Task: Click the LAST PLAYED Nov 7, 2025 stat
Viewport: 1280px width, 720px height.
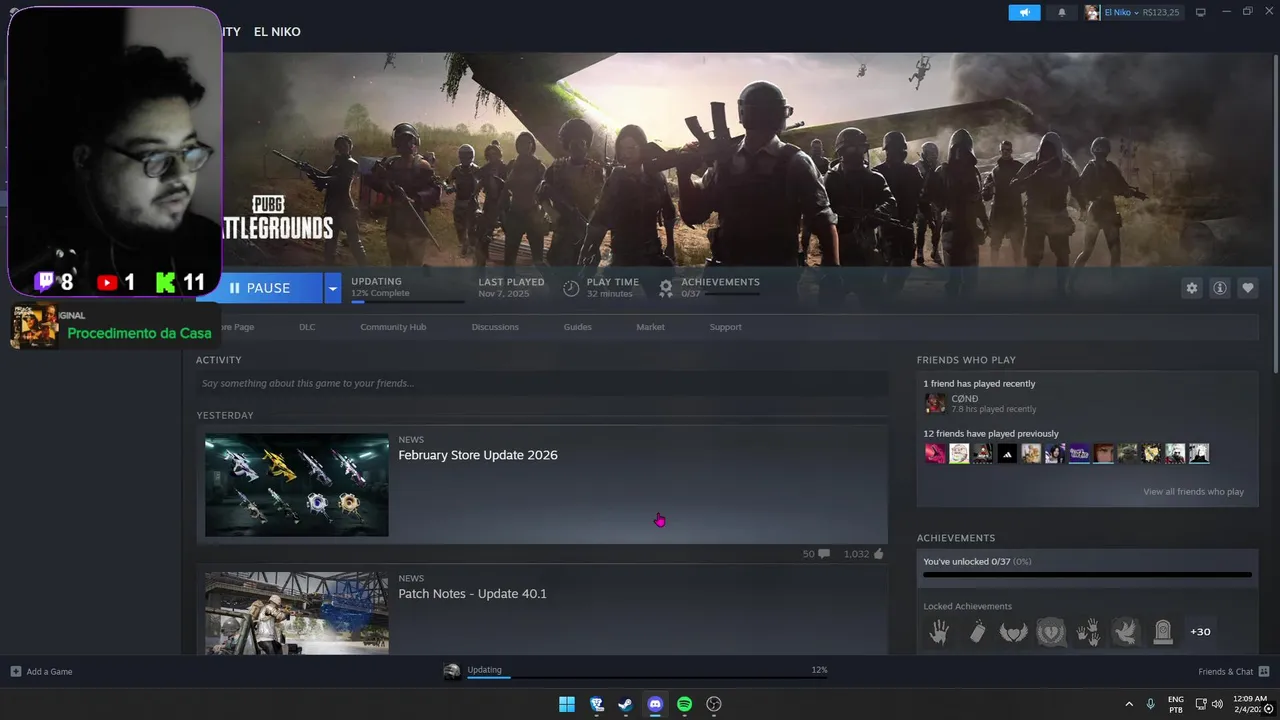Action: 511,288
